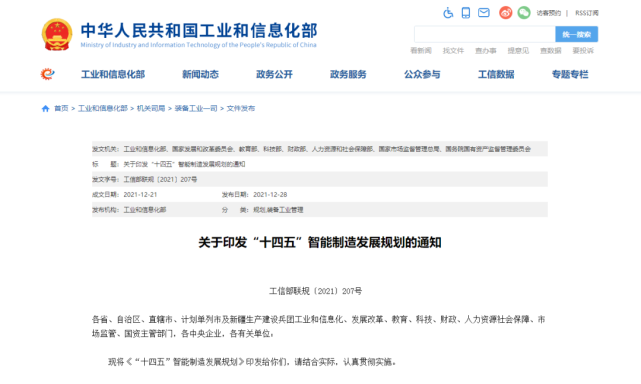
Task: Click the national emblem logo
Action: 57,34
